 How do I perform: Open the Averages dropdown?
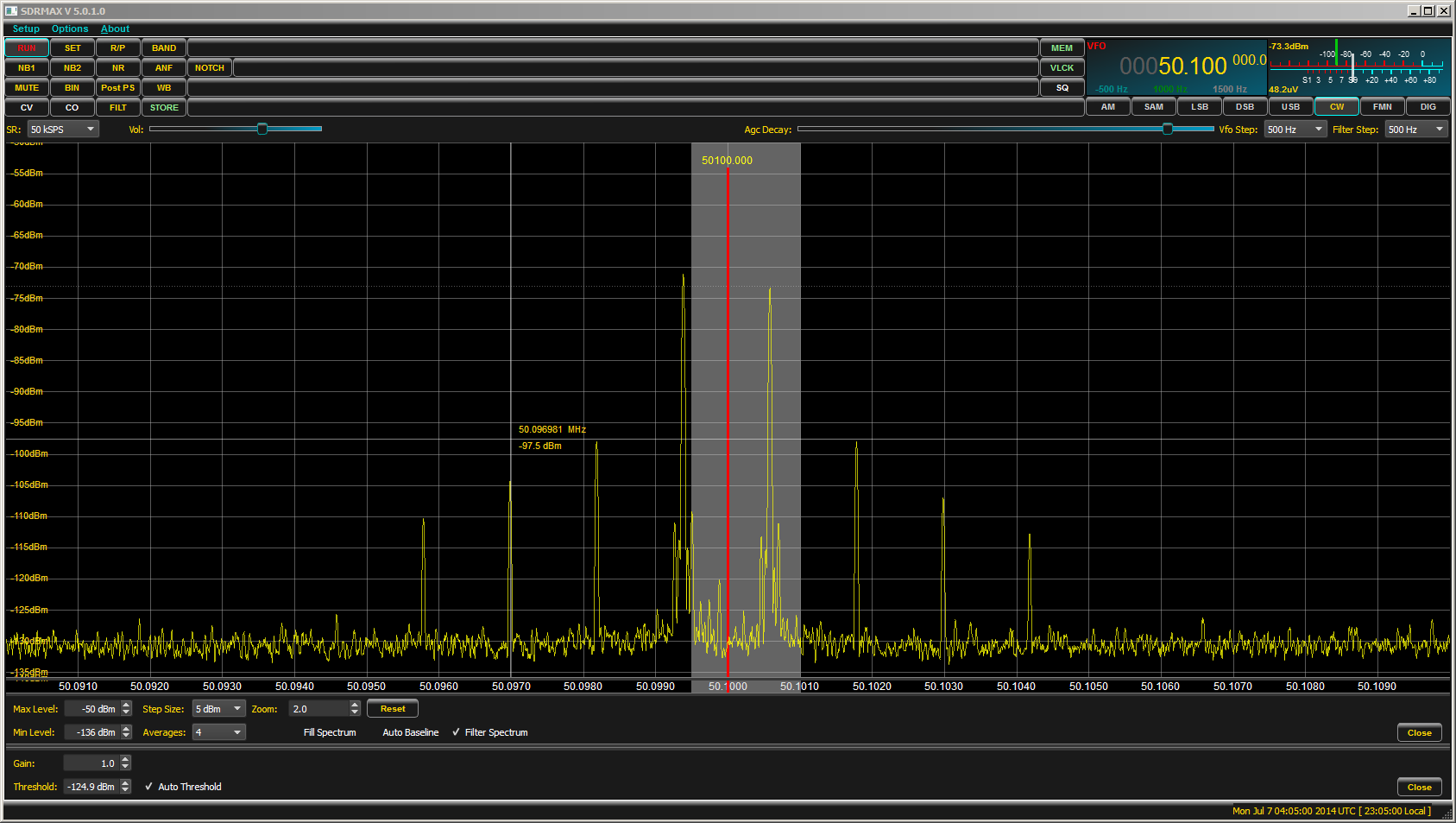click(x=219, y=732)
